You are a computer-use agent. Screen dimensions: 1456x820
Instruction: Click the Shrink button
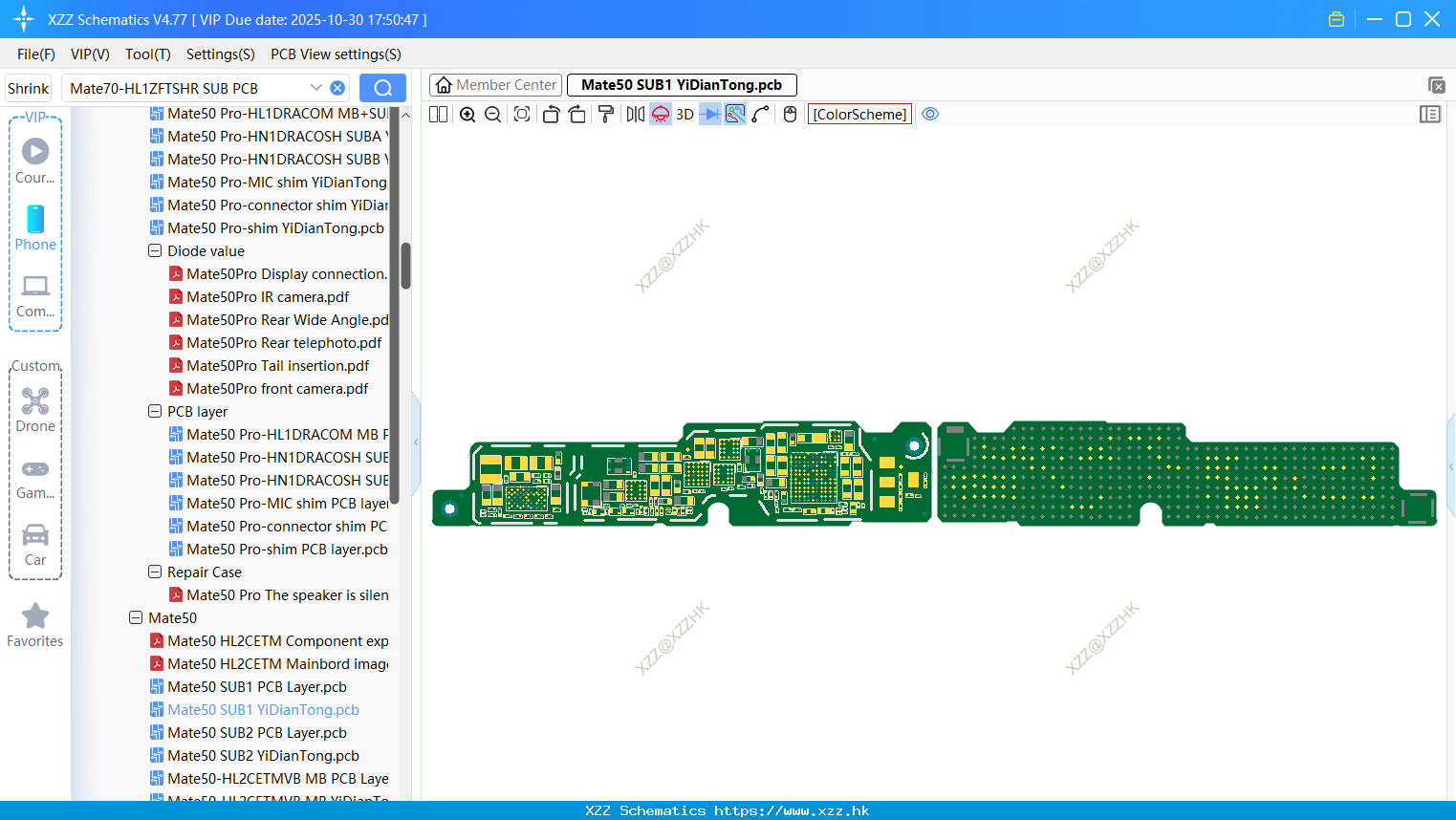(x=29, y=88)
